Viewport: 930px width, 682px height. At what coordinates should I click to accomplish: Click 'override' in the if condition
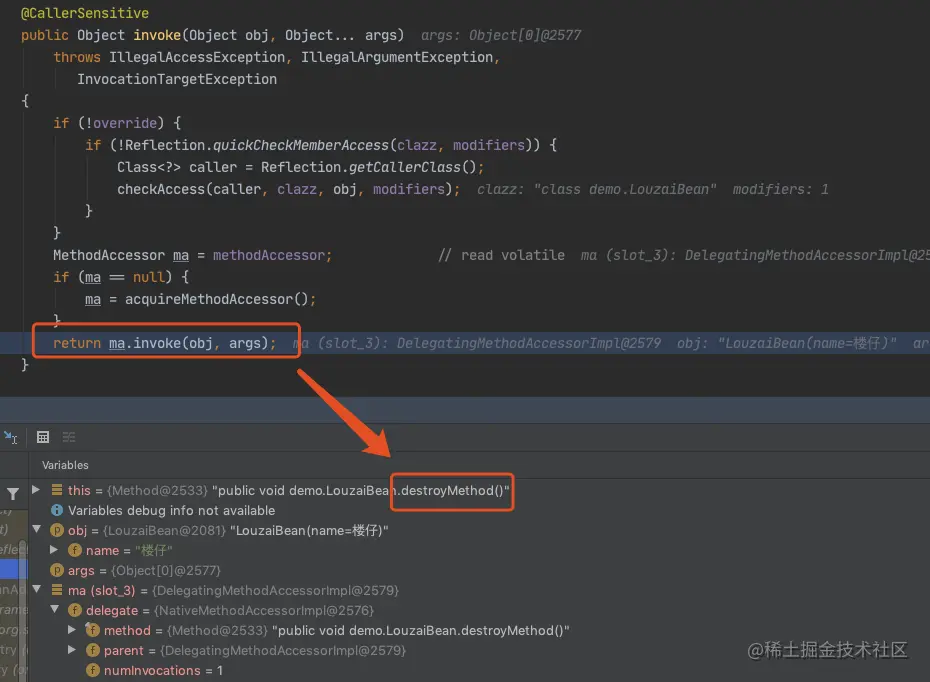pos(125,123)
